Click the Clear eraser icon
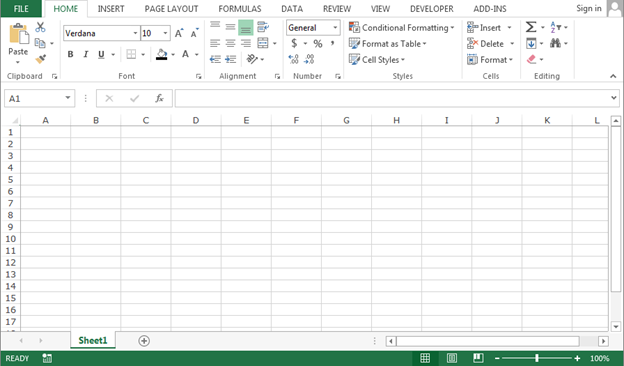Screen dimensions: 624x366 point(531,59)
